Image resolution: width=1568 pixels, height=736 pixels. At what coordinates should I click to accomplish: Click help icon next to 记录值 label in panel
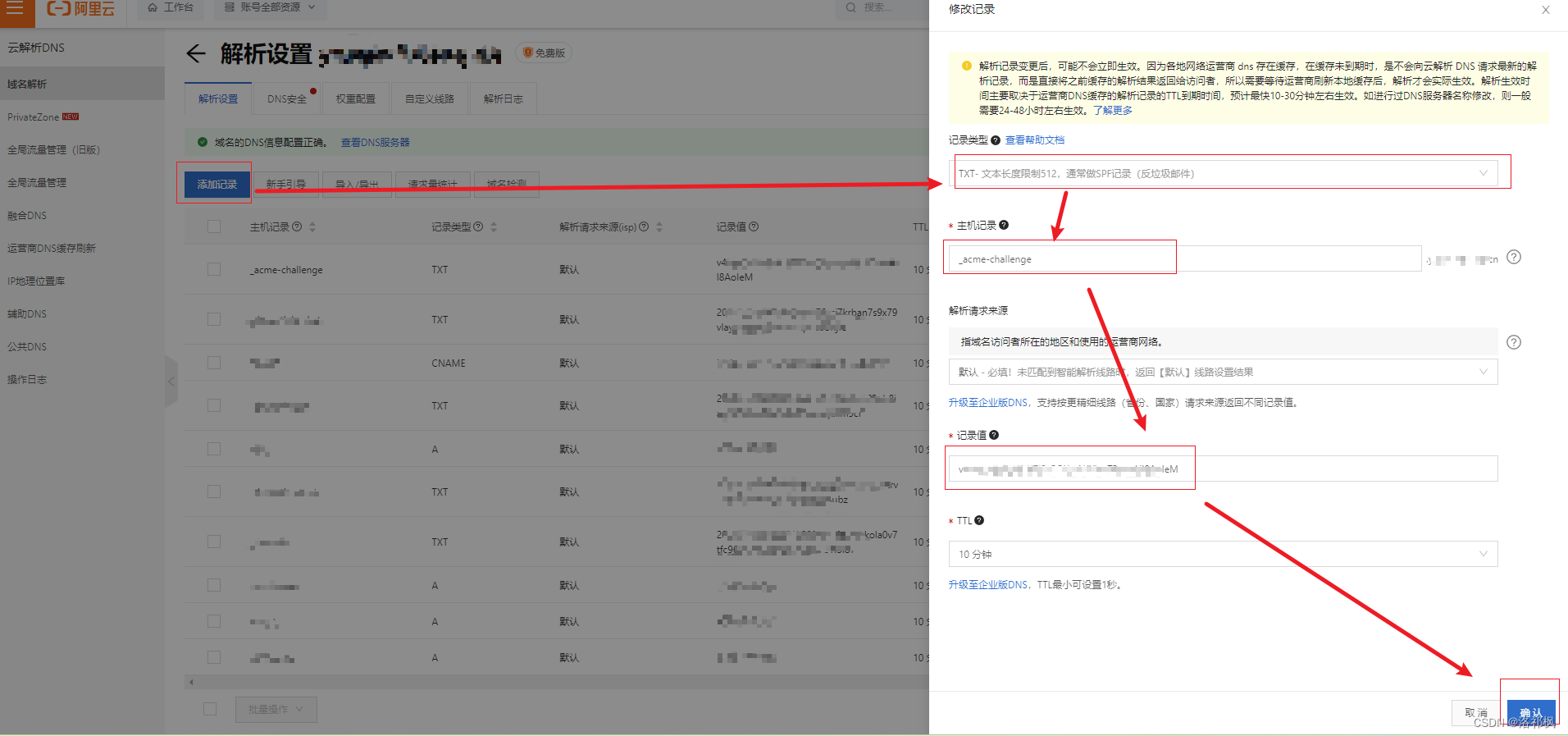(x=994, y=435)
